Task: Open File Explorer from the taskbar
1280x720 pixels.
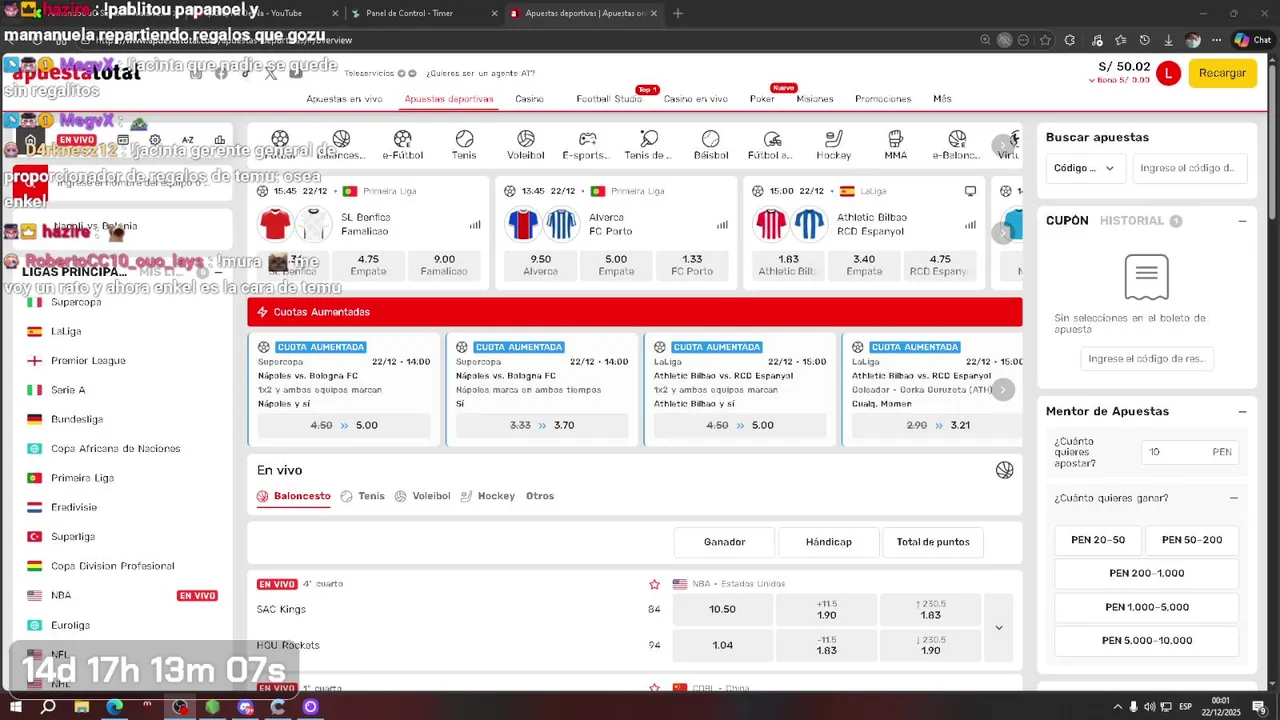Action: coord(82,707)
